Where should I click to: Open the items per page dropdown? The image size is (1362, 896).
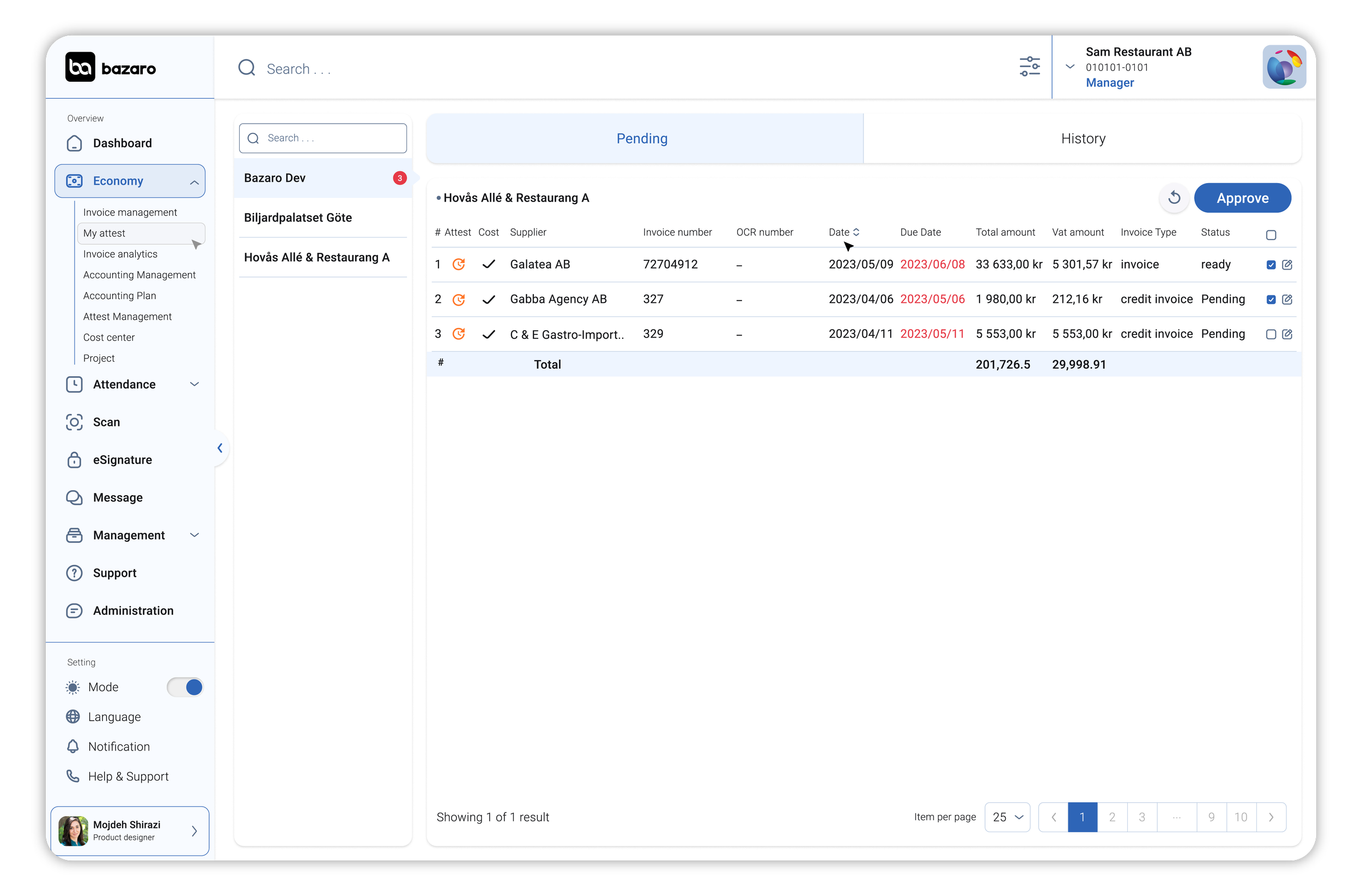pos(1007,817)
